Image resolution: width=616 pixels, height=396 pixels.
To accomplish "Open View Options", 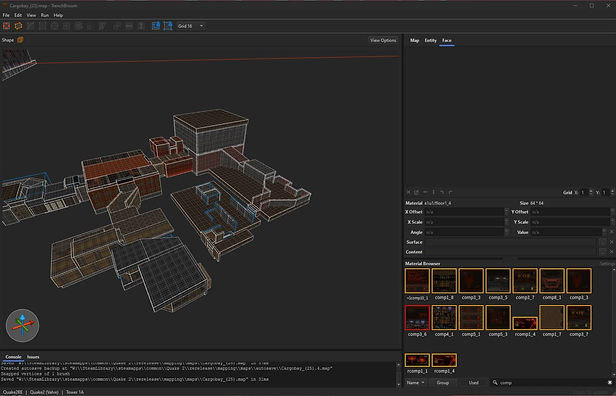I will click(383, 40).
